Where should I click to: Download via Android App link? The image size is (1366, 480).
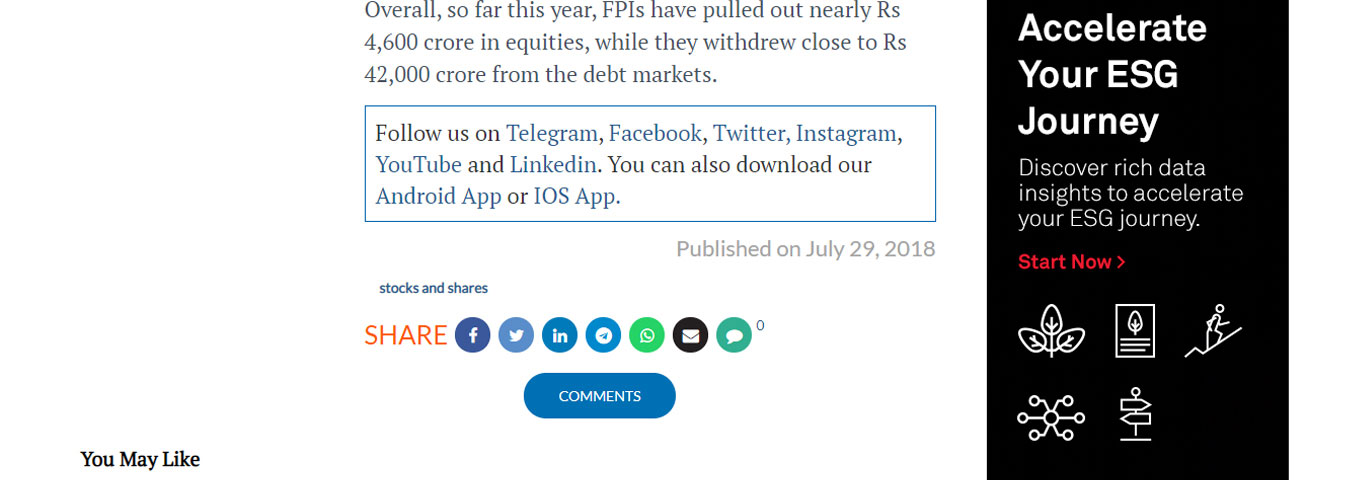[438, 196]
